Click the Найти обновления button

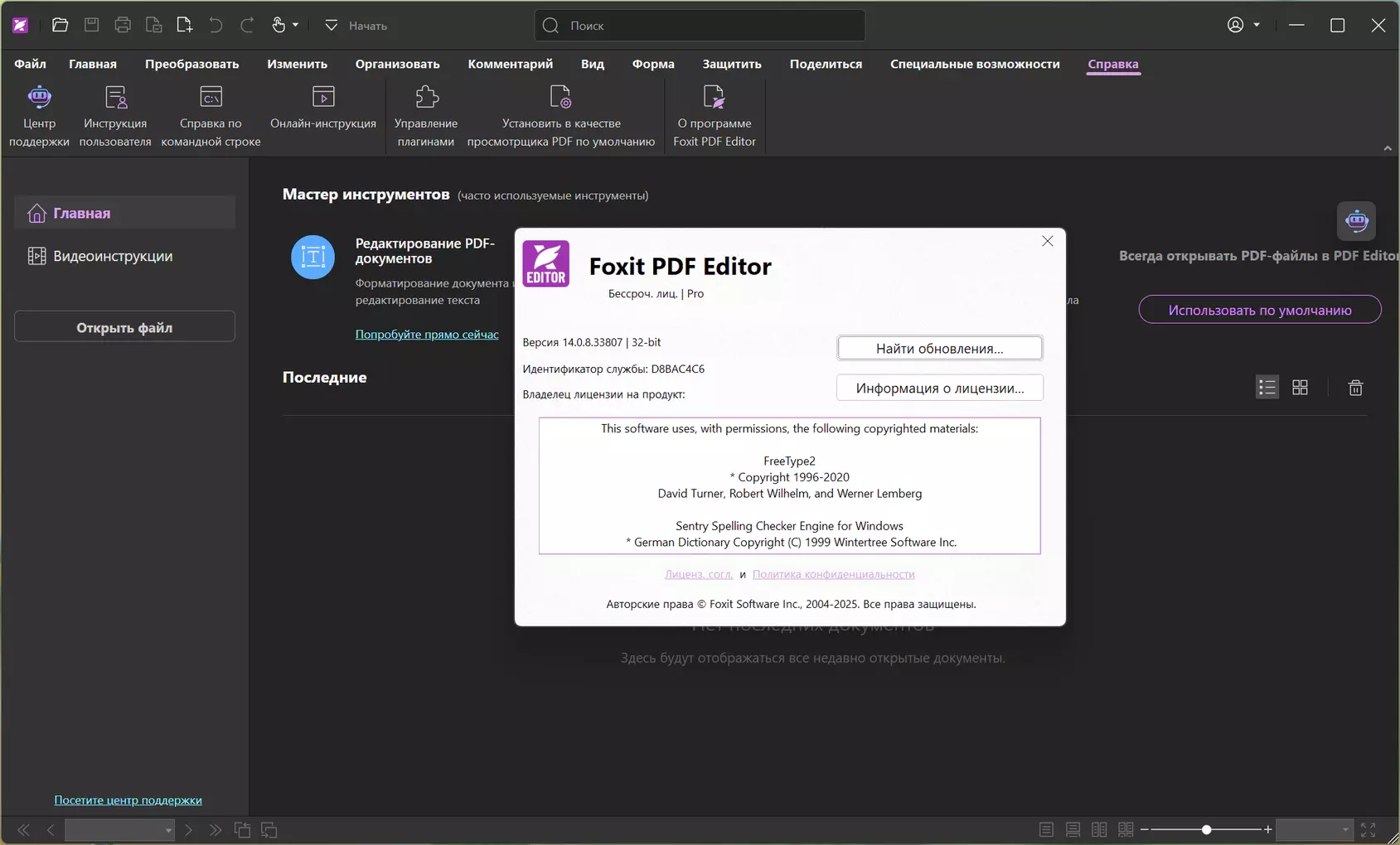[940, 348]
